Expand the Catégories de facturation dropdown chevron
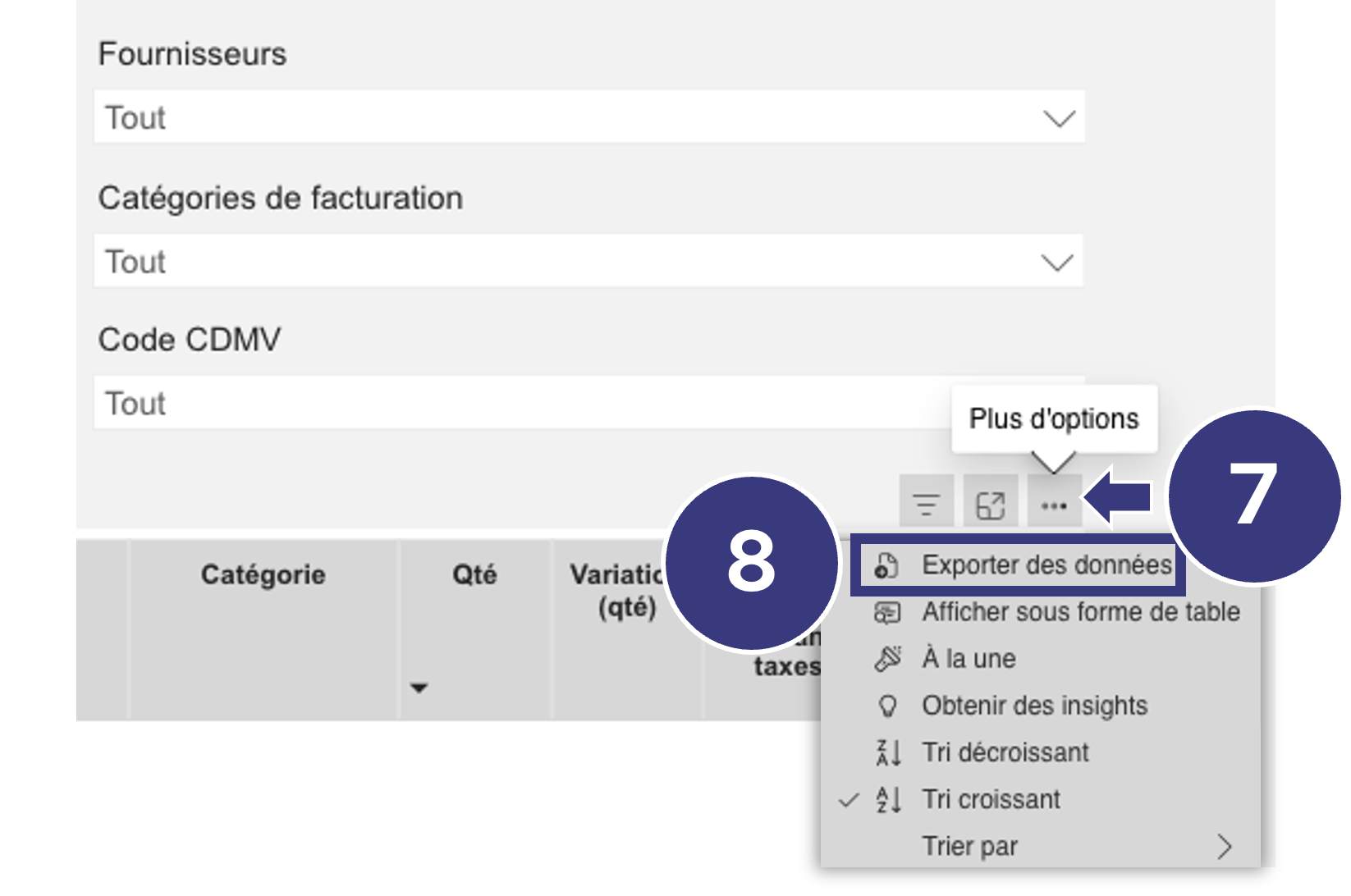This screenshot has height=896, width=1351. click(x=1057, y=263)
